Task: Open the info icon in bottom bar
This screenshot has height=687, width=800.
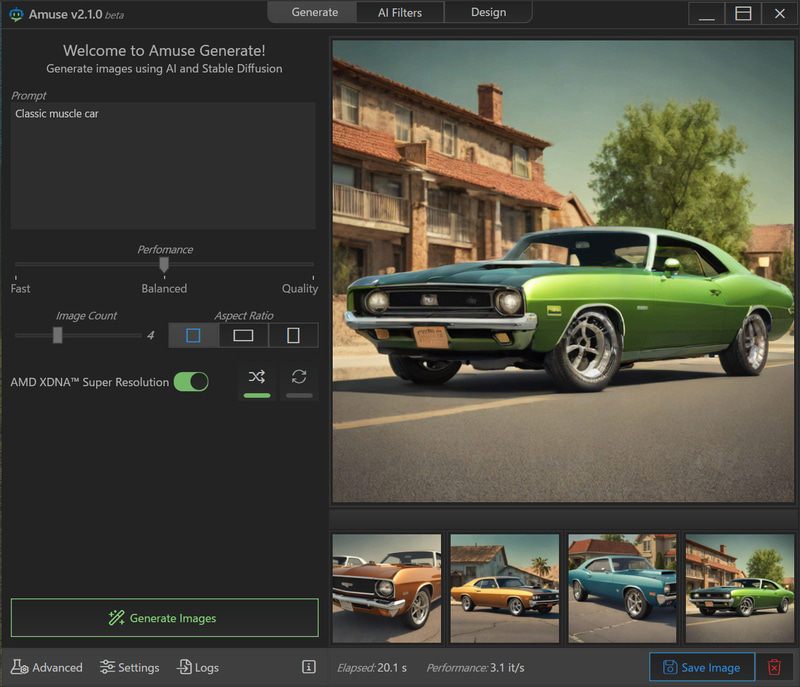Action: pos(309,667)
